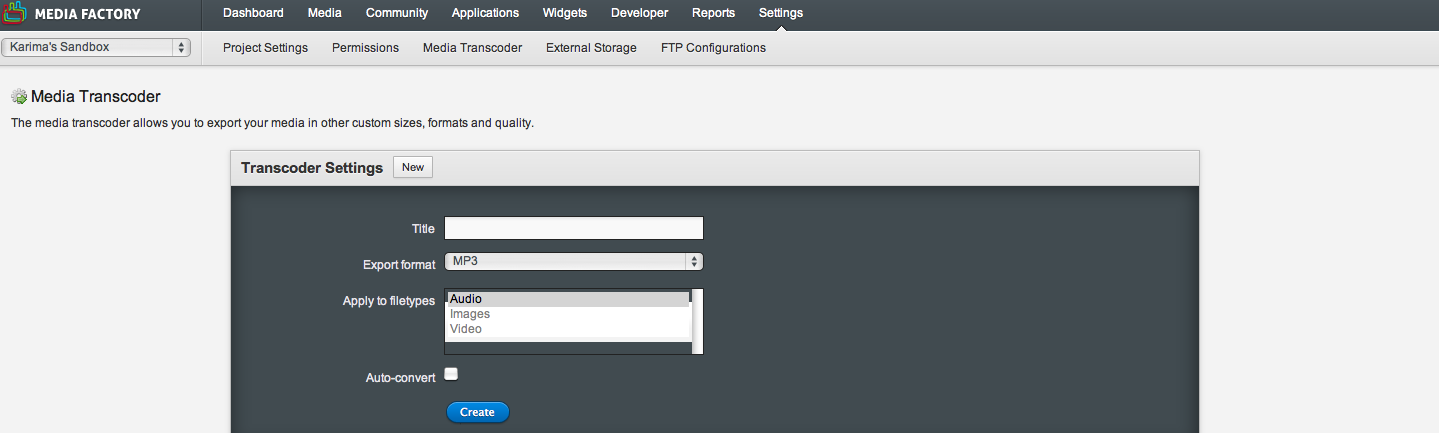The height and width of the screenshot is (433, 1439).
Task: Go to the Reports section
Action: (713, 13)
